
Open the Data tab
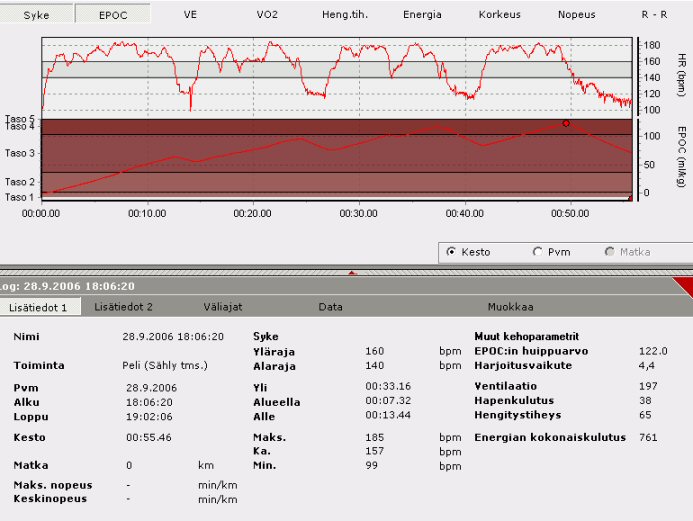(x=331, y=307)
